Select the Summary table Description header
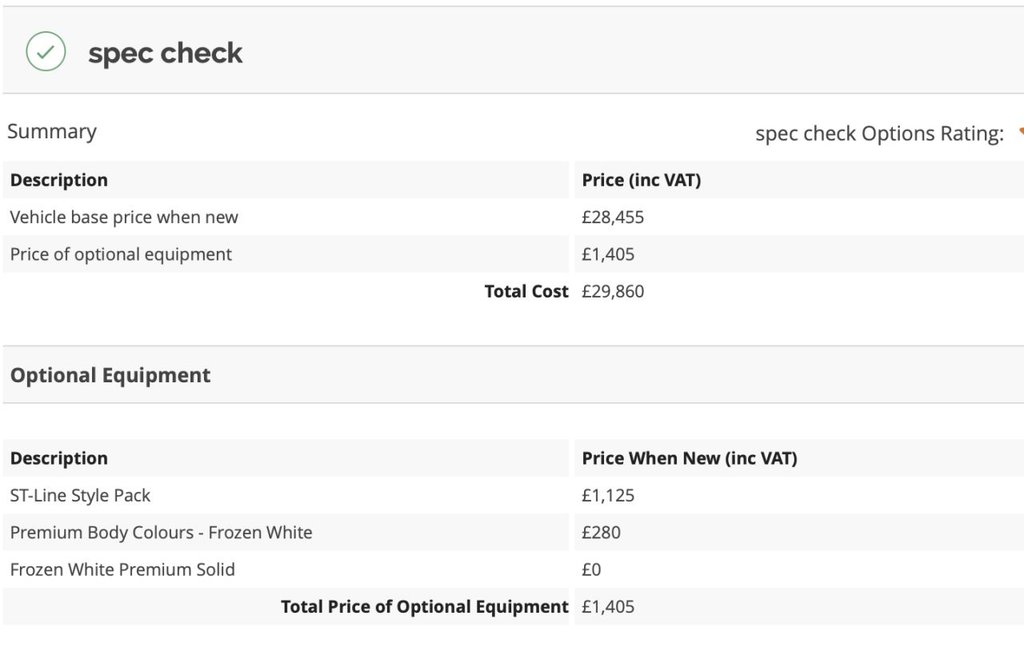Image resolution: width=1024 pixels, height=659 pixels. [59, 180]
